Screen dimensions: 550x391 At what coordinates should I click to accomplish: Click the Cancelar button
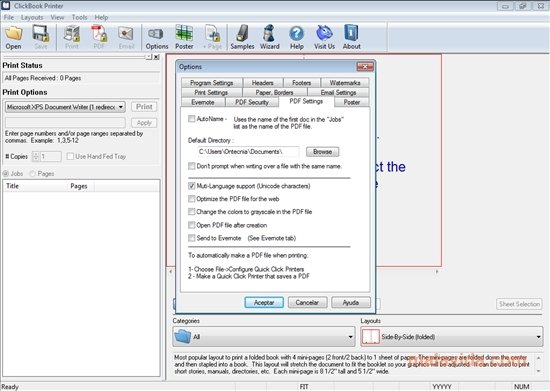click(307, 302)
